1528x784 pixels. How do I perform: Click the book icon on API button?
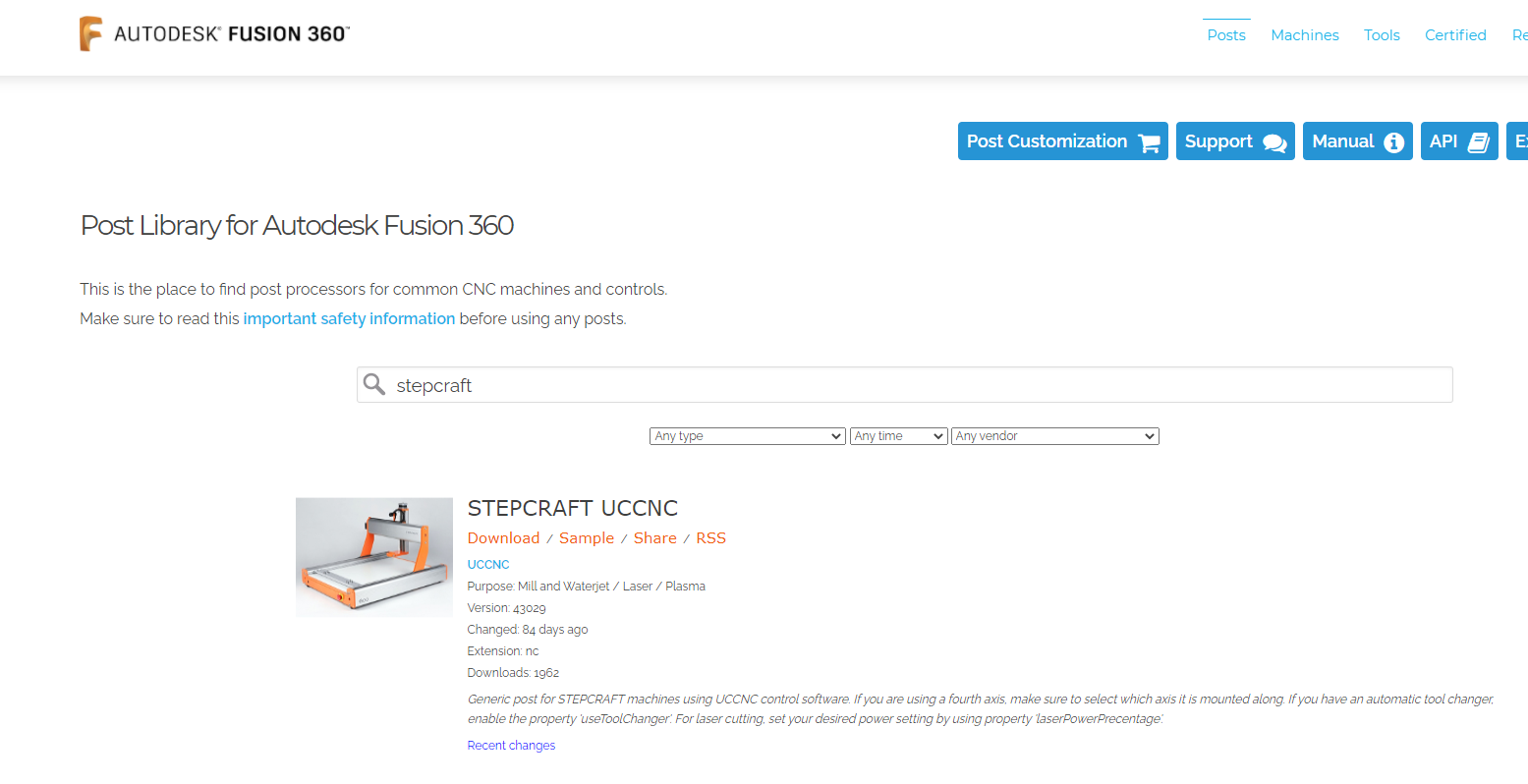1479,142
